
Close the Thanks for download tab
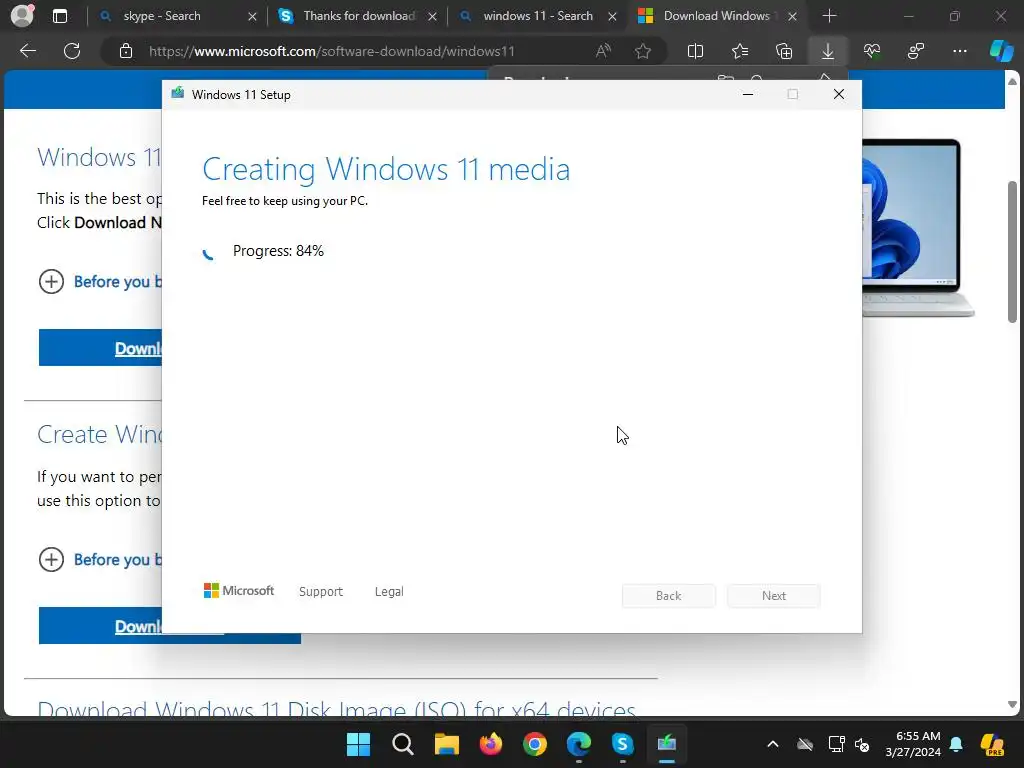click(x=432, y=16)
